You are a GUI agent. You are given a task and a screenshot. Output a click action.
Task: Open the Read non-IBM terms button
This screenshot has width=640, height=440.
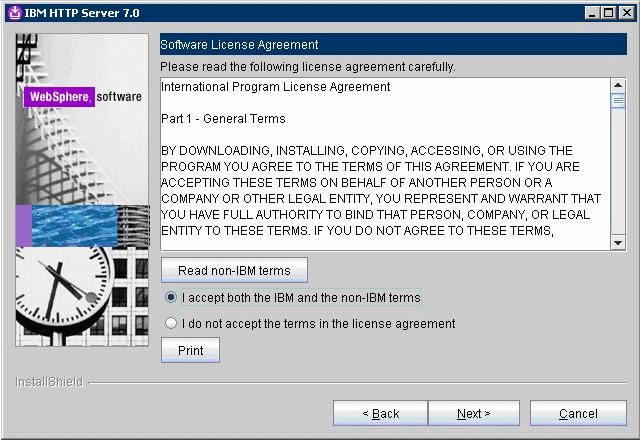pos(234,270)
